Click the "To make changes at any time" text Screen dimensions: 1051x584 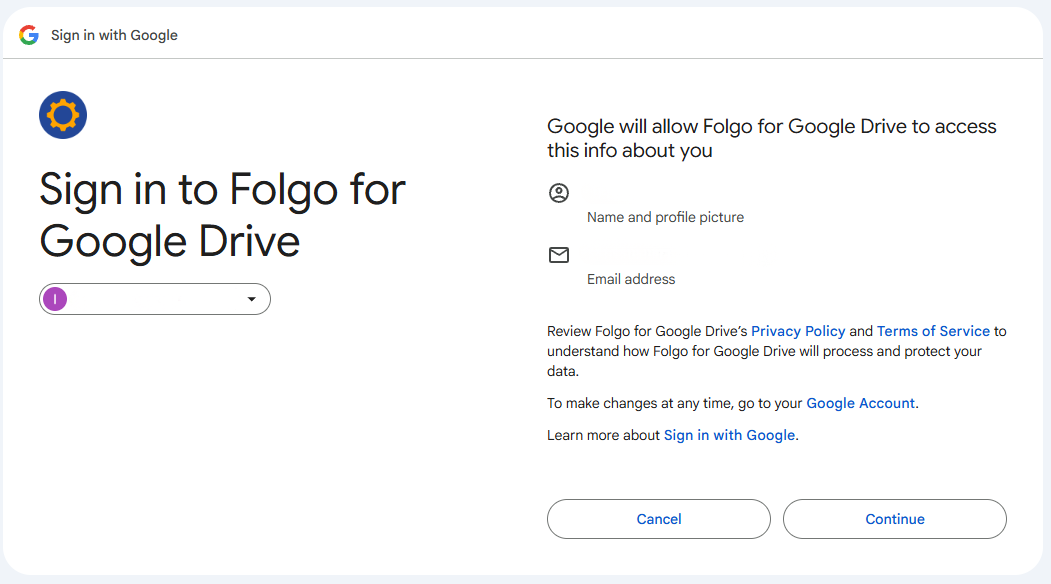(675, 403)
